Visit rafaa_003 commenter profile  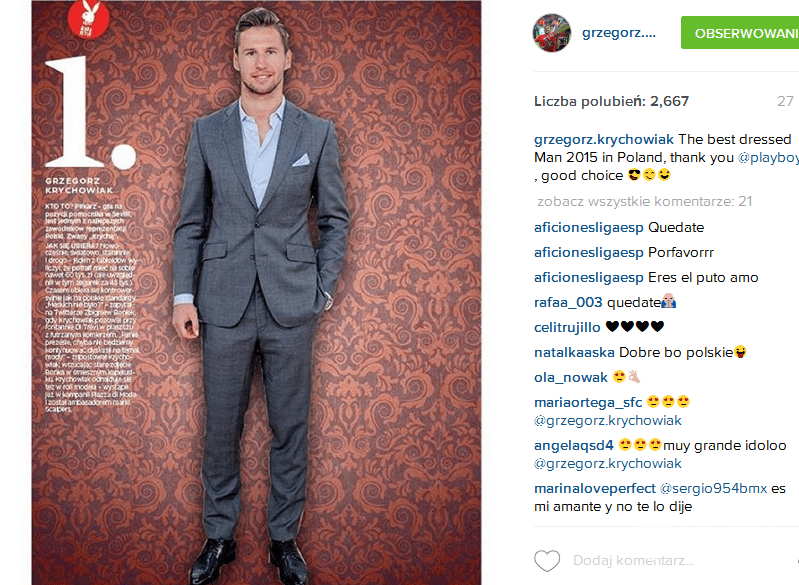(568, 302)
